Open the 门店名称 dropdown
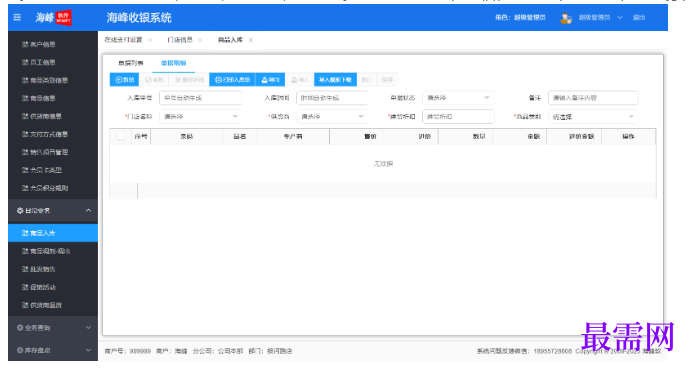Viewport: 693px width, 368px height. click(x=201, y=117)
